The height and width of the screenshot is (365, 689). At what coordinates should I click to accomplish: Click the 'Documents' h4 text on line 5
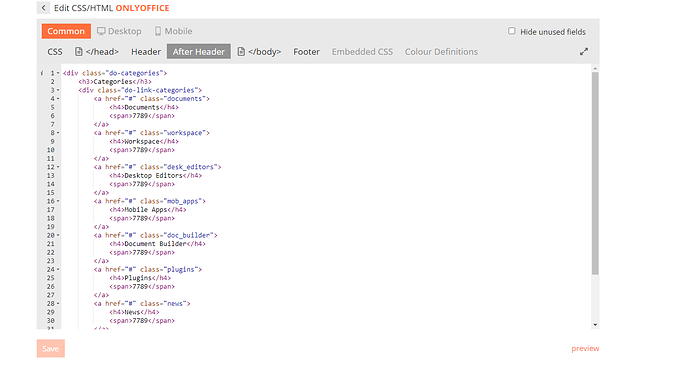pos(142,107)
